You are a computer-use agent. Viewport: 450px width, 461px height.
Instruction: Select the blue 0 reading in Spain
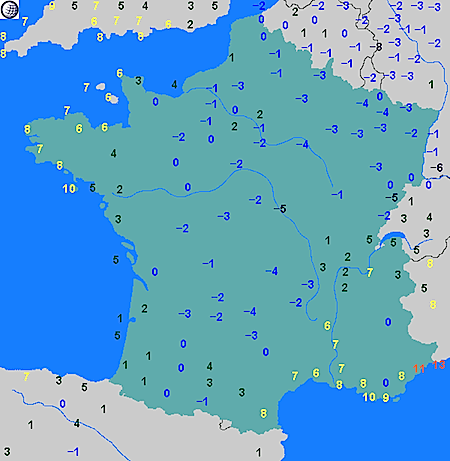pos(62,404)
